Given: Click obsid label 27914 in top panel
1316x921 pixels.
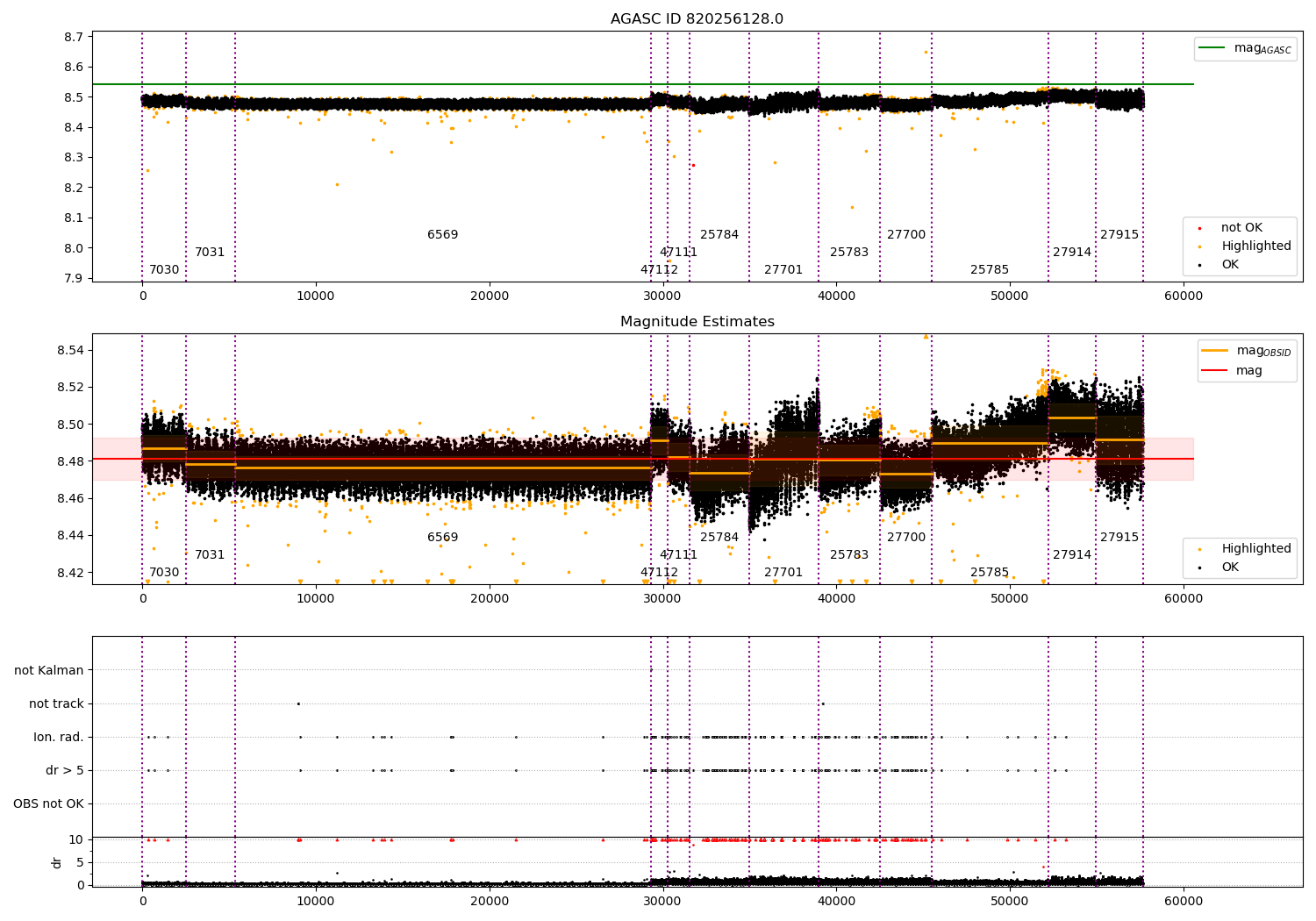Looking at the screenshot, I should pyautogui.click(x=1072, y=253).
